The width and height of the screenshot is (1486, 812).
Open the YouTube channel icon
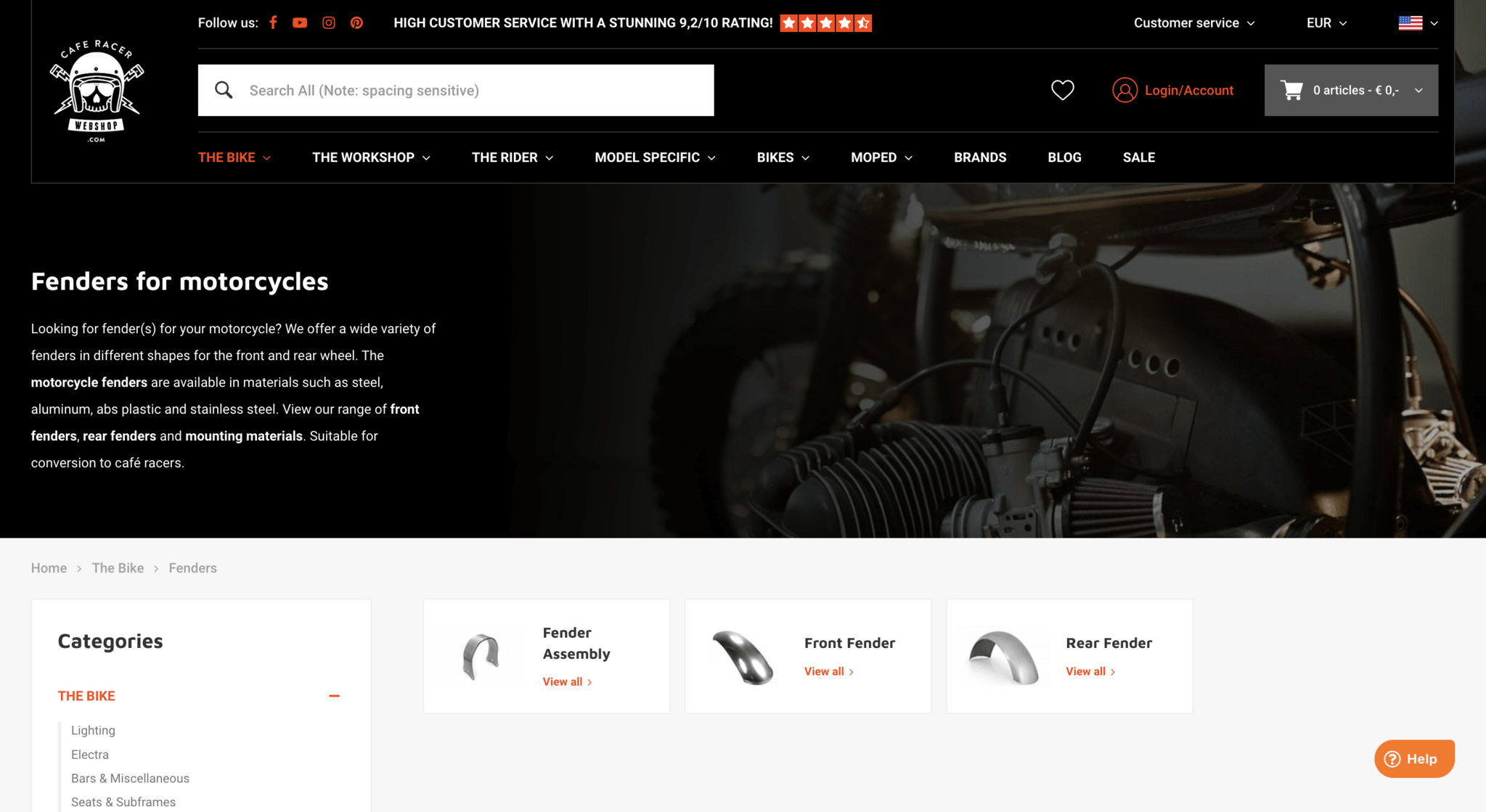click(x=300, y=22)
